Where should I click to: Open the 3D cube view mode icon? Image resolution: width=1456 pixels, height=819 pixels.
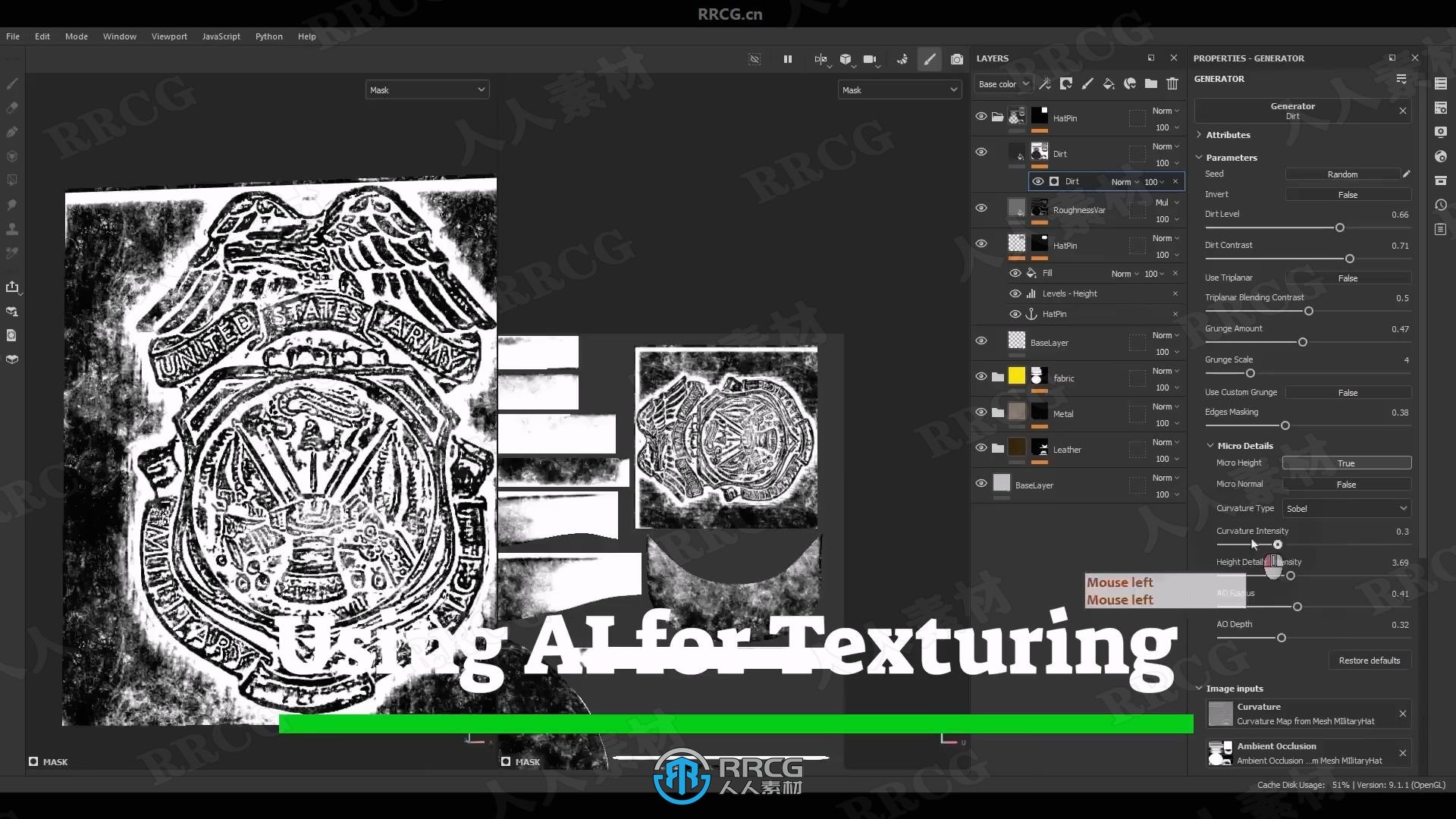[x=846, y=59]
